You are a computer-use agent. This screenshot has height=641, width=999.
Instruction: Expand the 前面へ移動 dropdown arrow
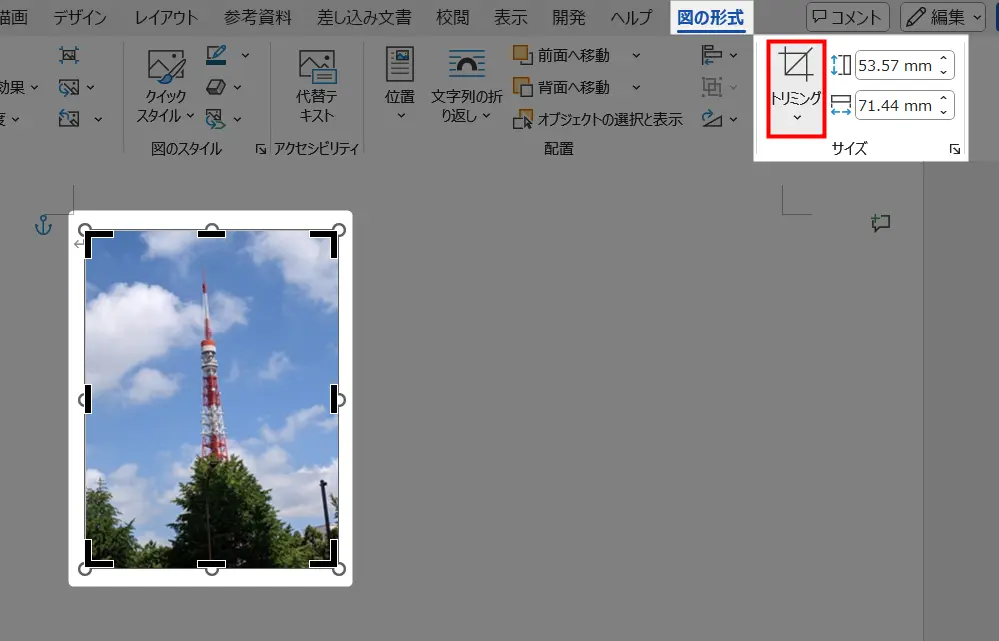click(x=637, y=56)
